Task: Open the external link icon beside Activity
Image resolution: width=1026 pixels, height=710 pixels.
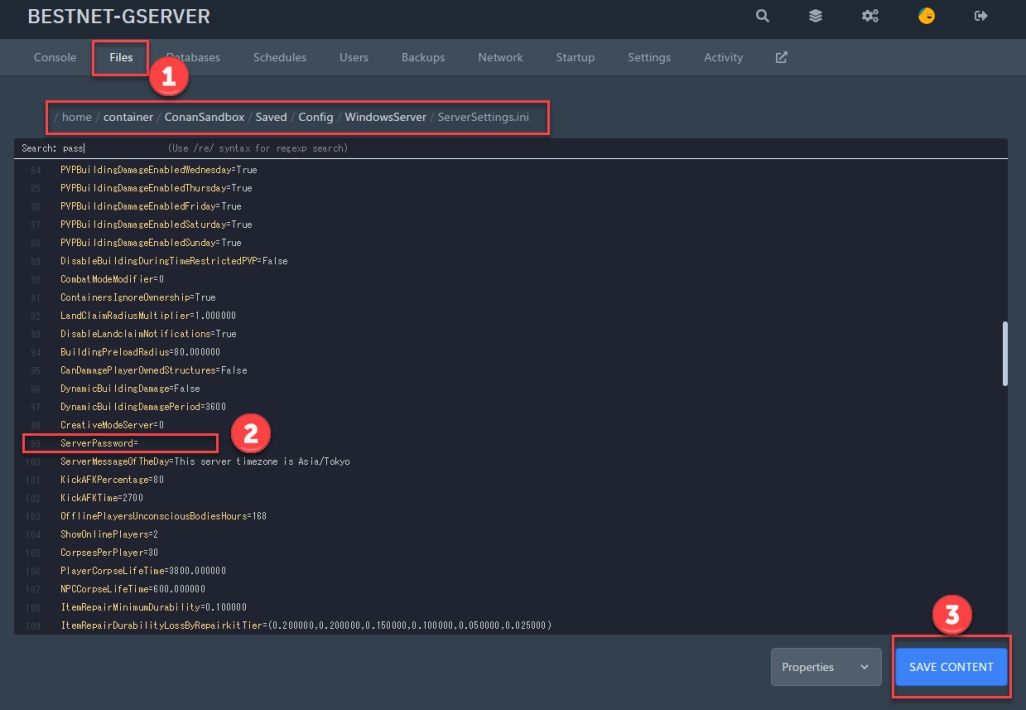Action: 781,57
